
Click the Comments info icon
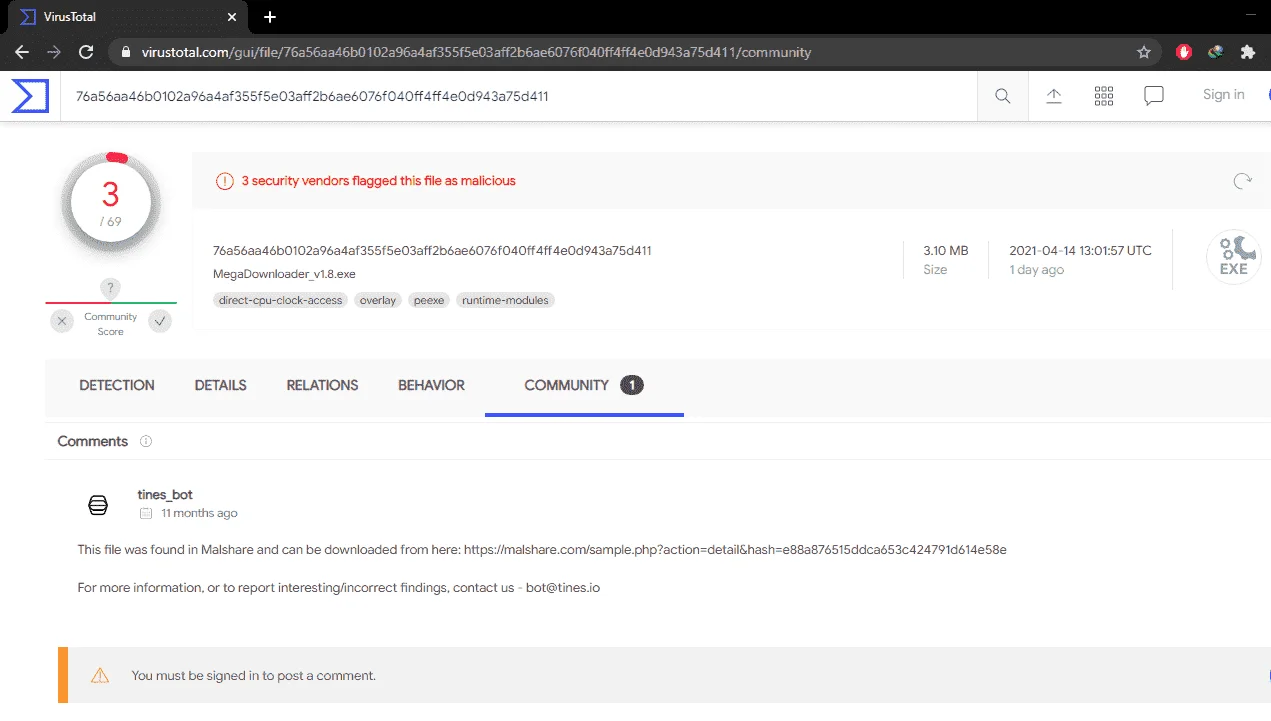tap(146, 441)
